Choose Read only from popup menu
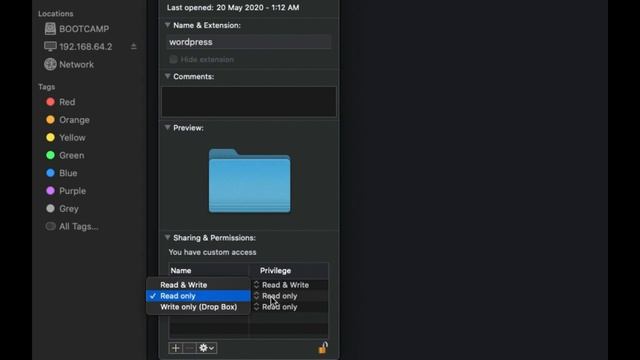The image size is (640, 360). 198,296
